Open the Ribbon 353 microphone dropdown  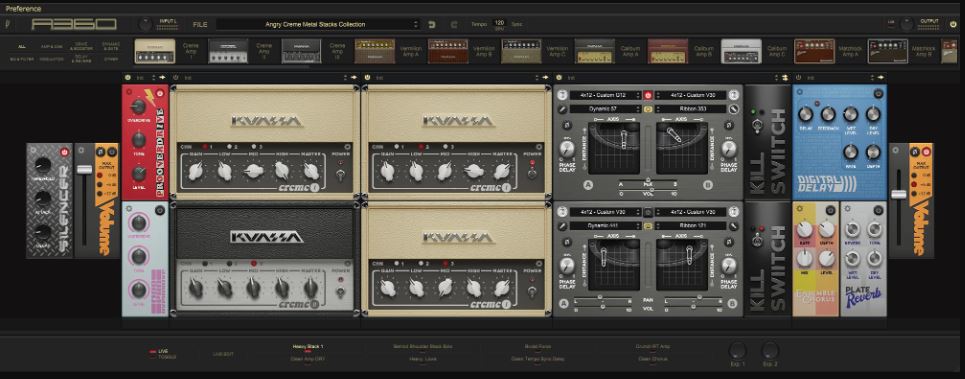pyautogui.click(x=691, y=109)
